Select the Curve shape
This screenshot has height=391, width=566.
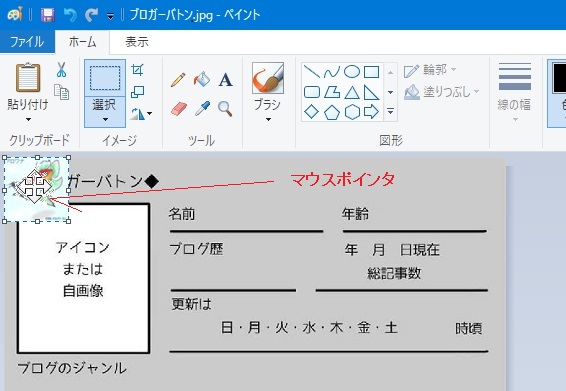332,71
